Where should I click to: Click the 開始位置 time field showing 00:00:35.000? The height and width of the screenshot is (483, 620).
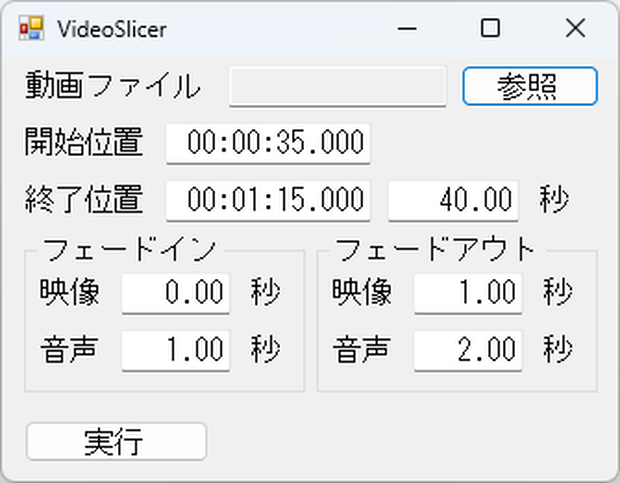tap(268, 143)
